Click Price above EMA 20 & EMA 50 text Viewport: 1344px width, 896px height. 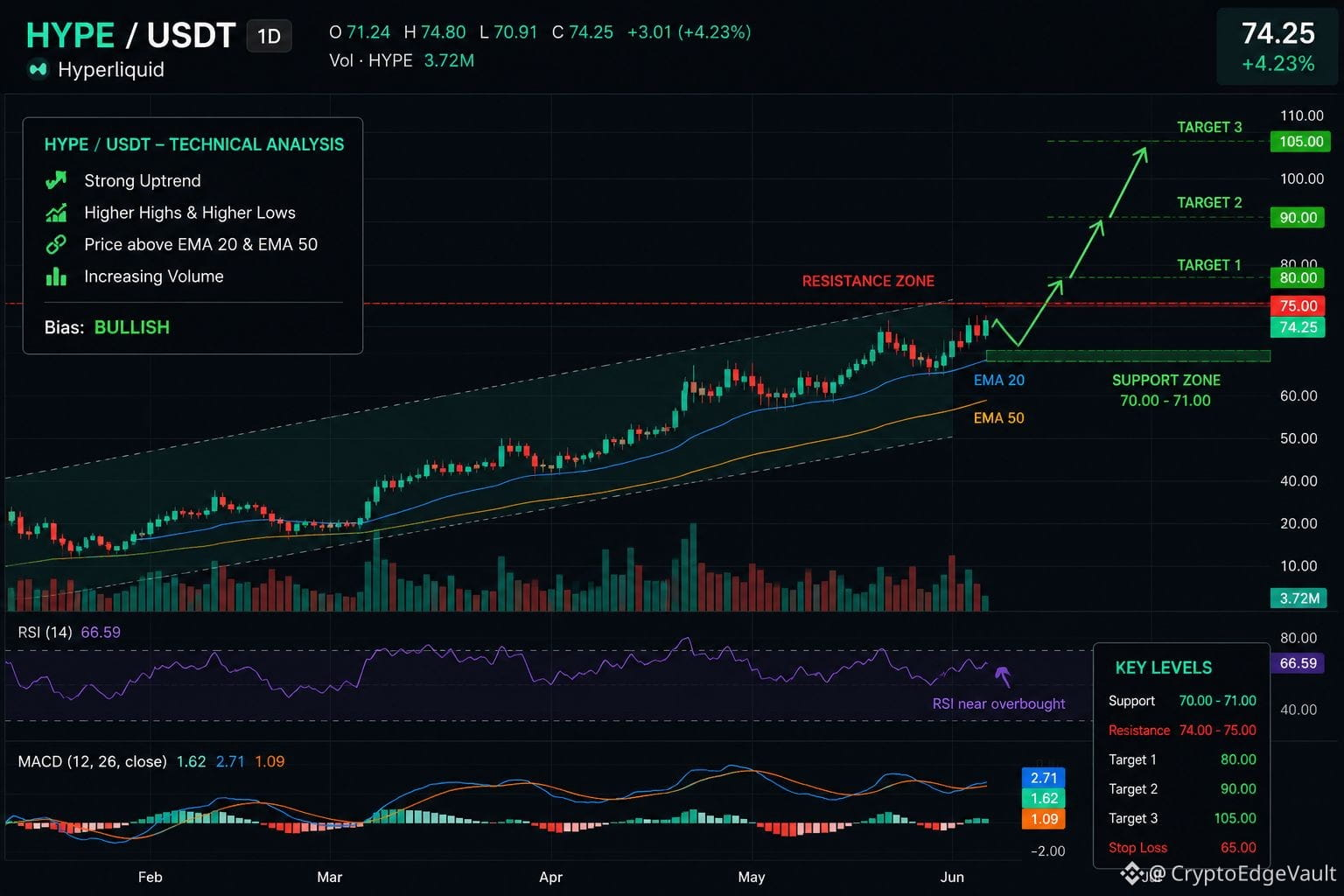pos(201,244)
